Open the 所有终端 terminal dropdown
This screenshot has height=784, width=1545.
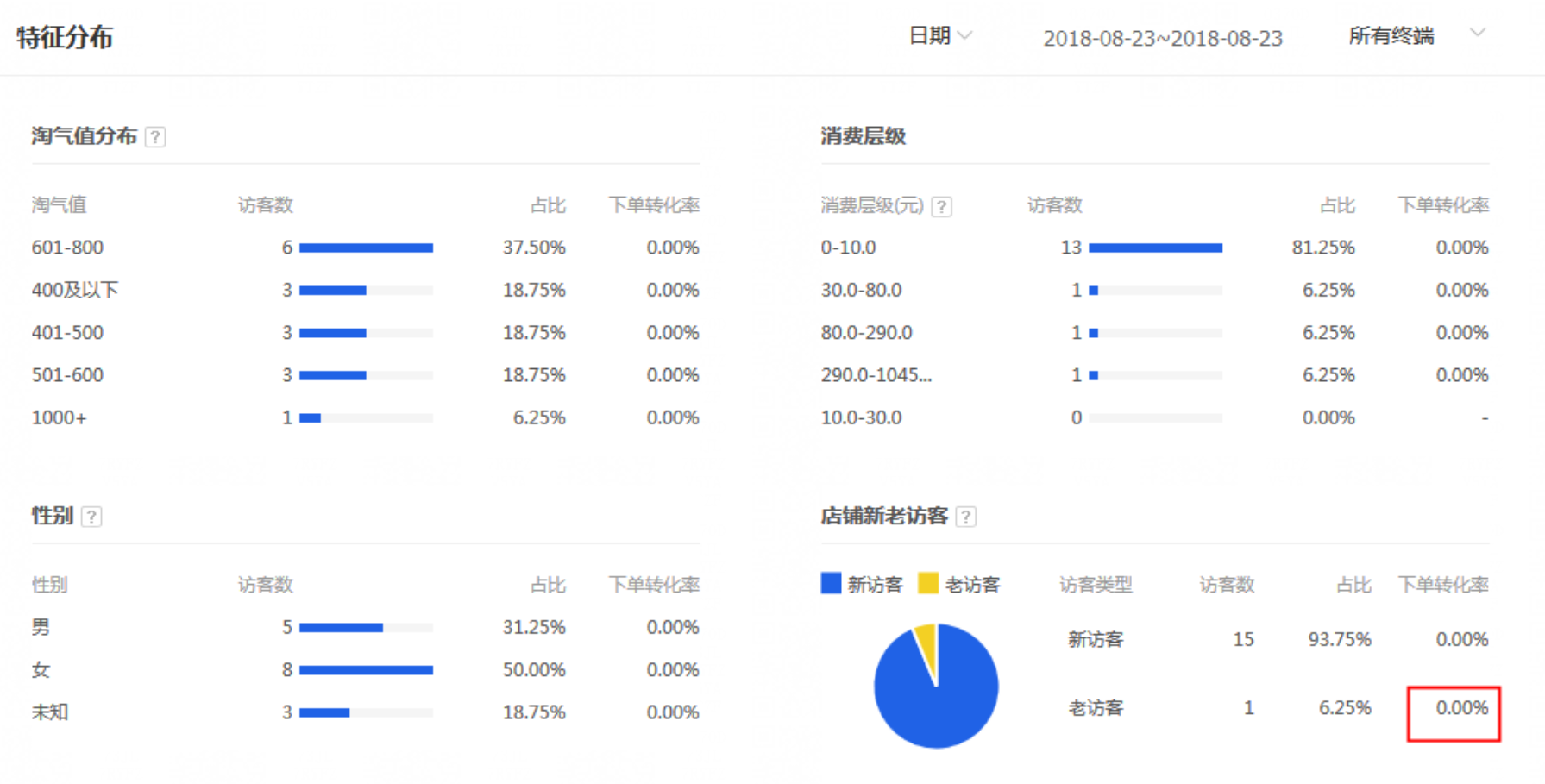point(1417,35)
